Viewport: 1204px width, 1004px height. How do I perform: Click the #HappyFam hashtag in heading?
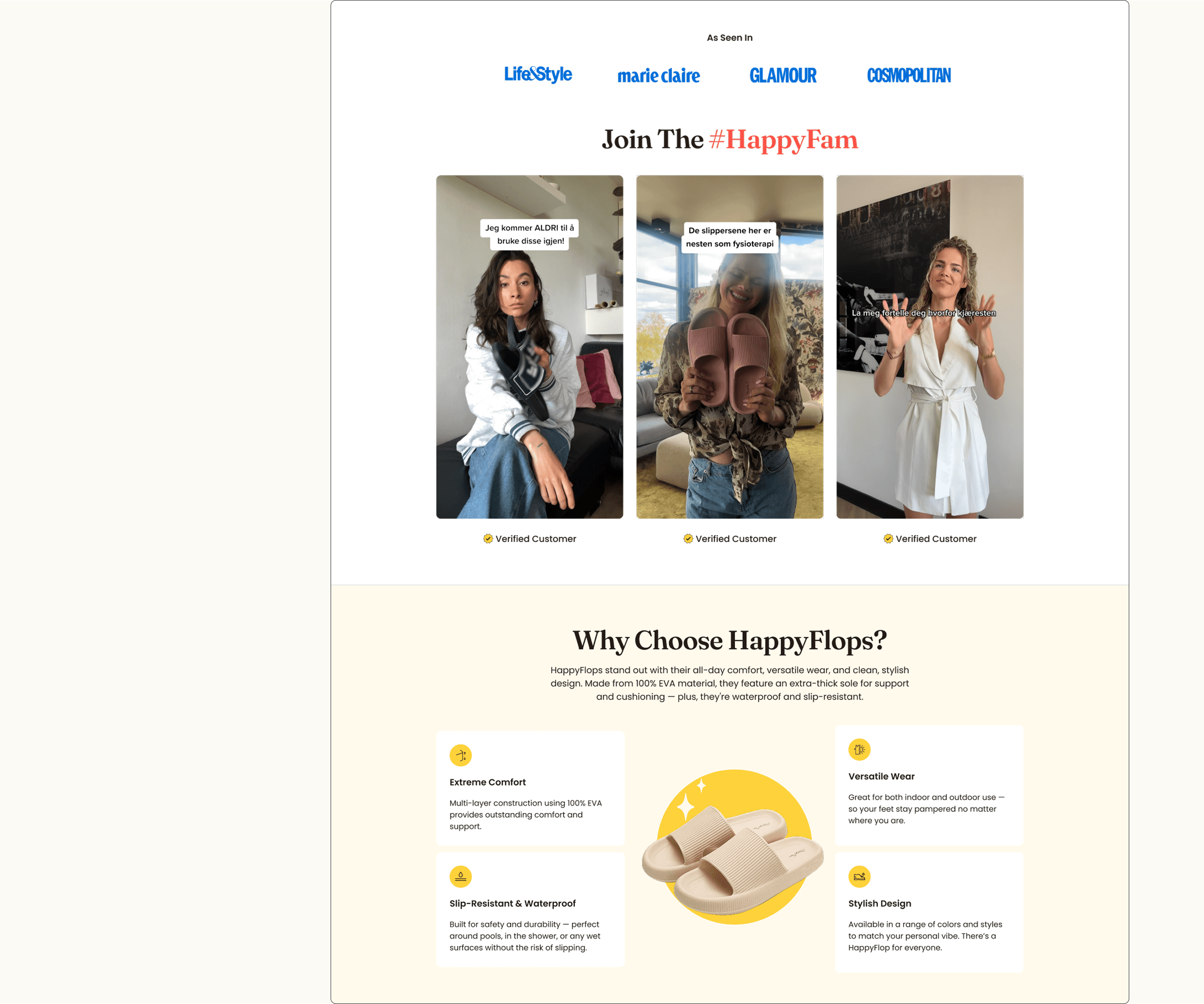783,140
